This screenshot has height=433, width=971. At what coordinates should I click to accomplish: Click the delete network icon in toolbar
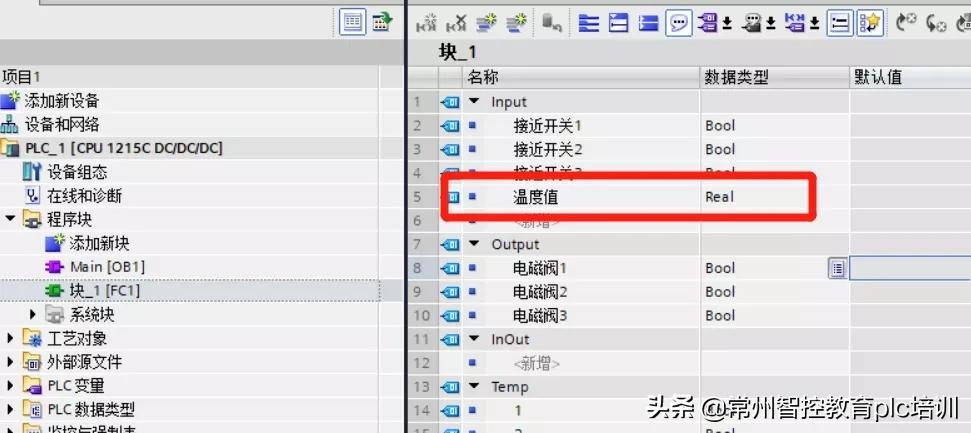pos(456,22)
